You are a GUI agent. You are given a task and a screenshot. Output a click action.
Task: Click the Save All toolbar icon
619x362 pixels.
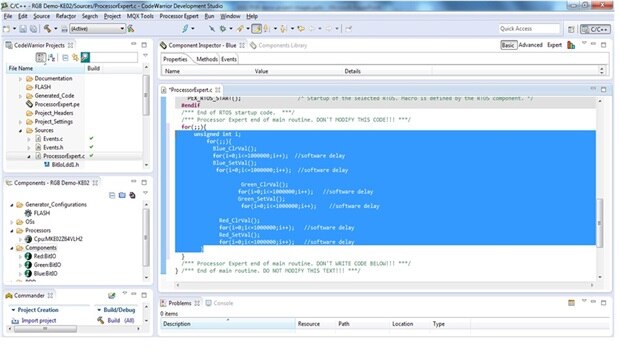pyautogui.click(x=34, y=29)
